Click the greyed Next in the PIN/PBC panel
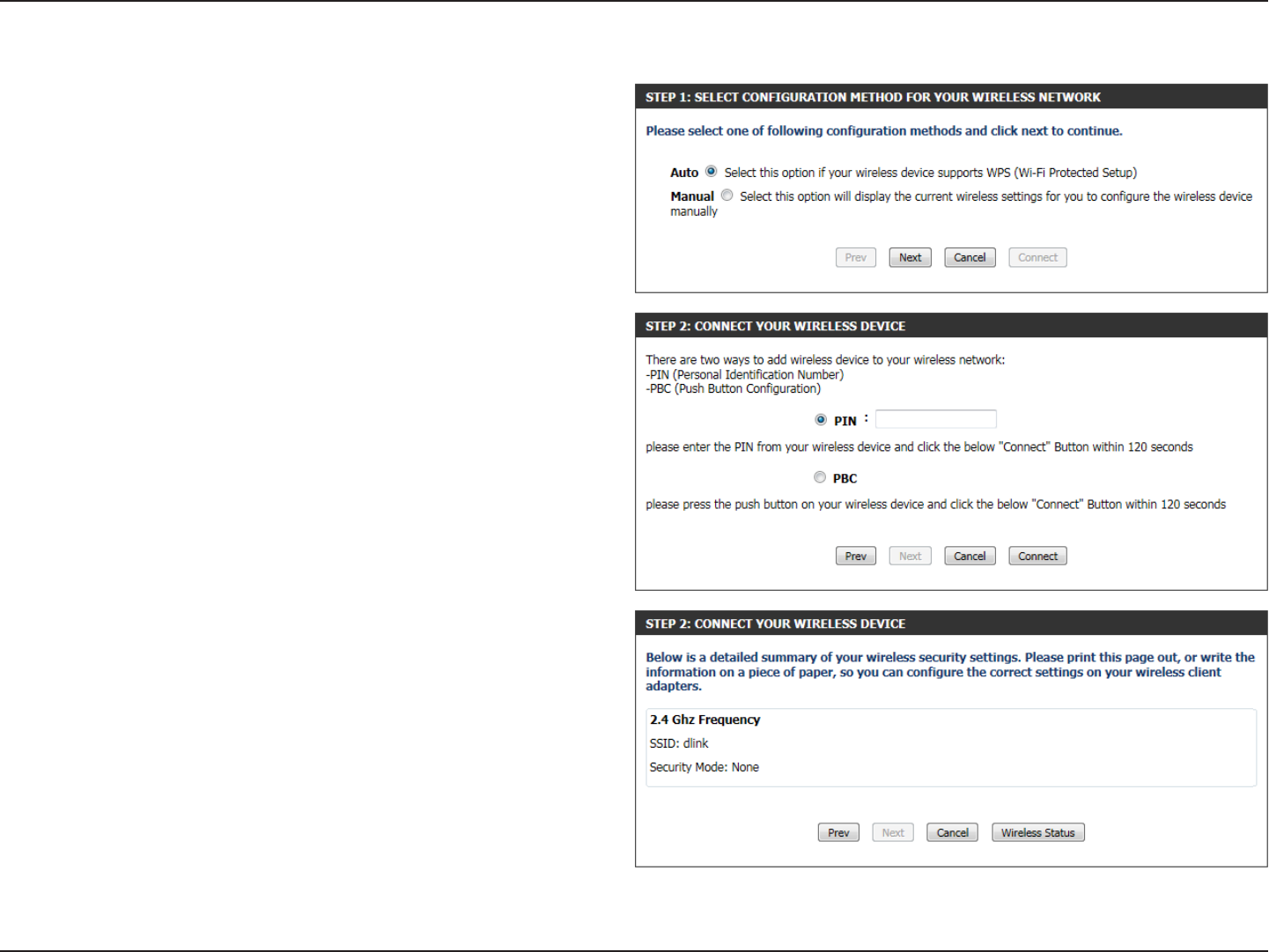Image resolution: width=1269 pixels, height=952 pixels. click(911, 557)
